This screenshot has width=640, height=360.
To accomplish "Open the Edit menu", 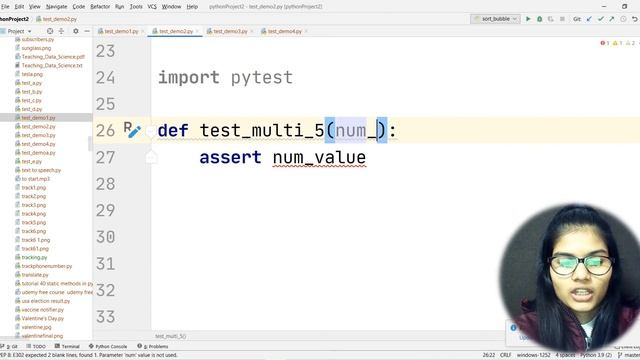I will pyautogui.click(x=19, y=7).
